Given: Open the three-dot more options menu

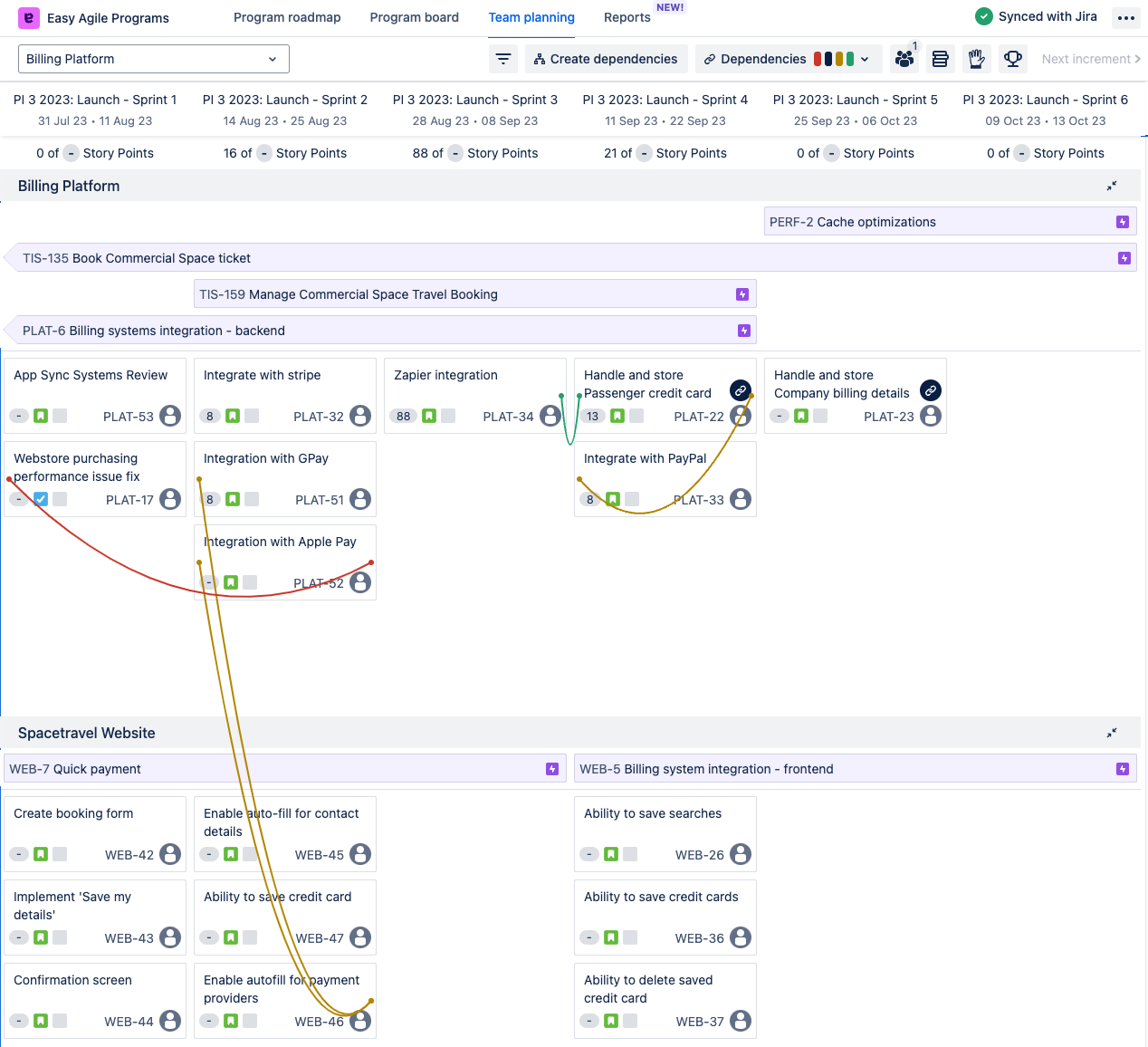Looking at the screenshot, I should [1126, 18].
